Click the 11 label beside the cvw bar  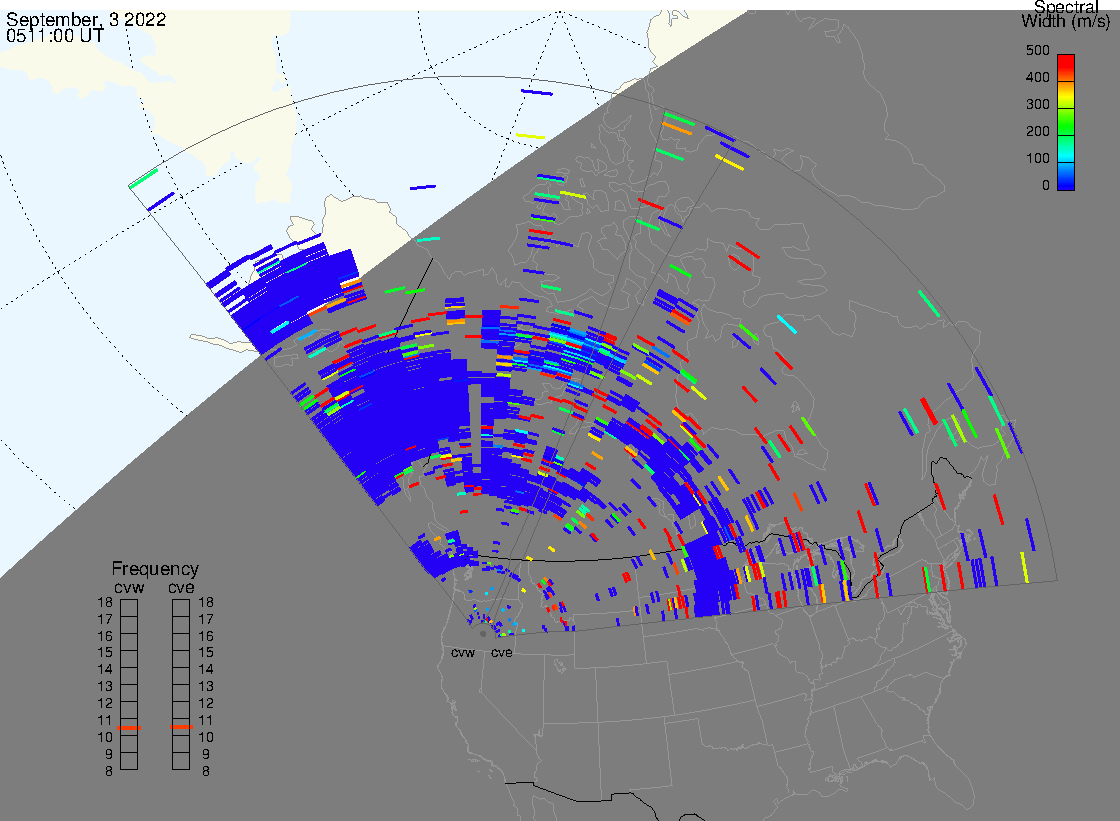pos(105,720)
